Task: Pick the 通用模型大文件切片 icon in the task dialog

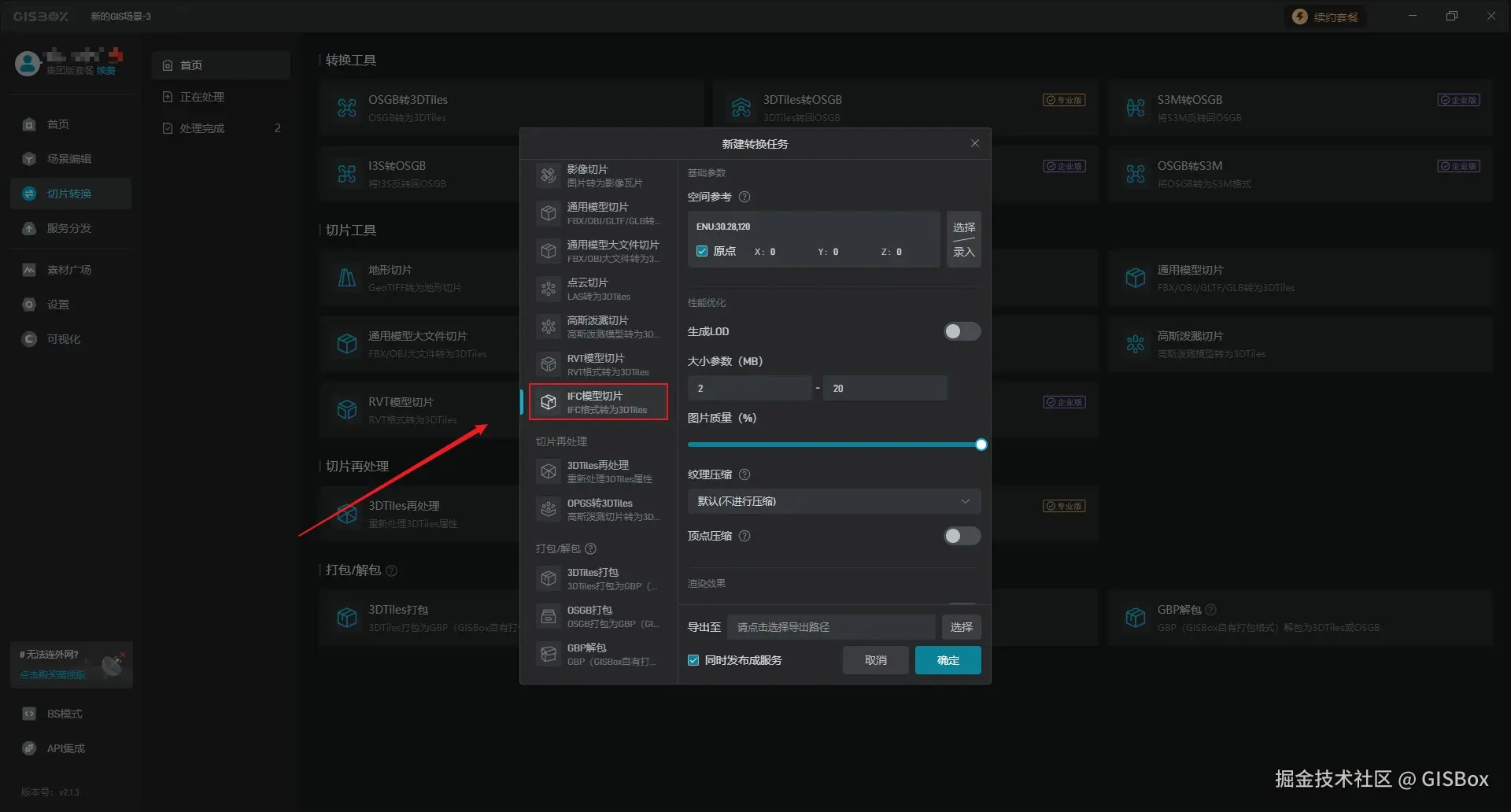Action: [x=549, y=251]
